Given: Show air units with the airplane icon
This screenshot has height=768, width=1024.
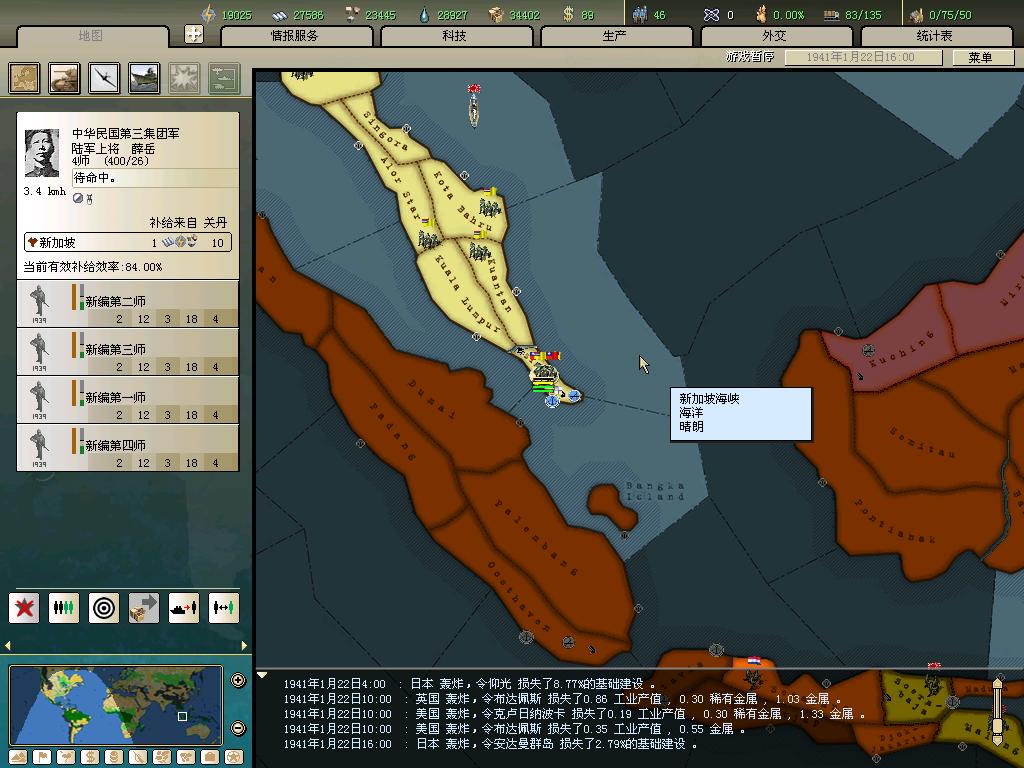Looking at the screenshot, I should (104, 78).
